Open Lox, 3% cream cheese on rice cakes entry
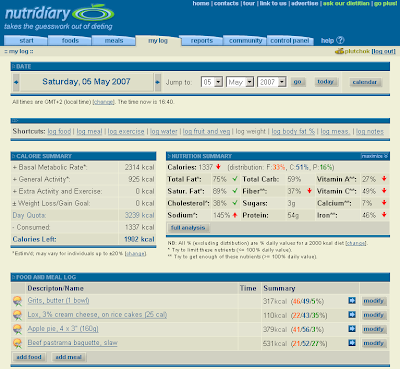The image size is (400, 369). [x=97, y=315]
